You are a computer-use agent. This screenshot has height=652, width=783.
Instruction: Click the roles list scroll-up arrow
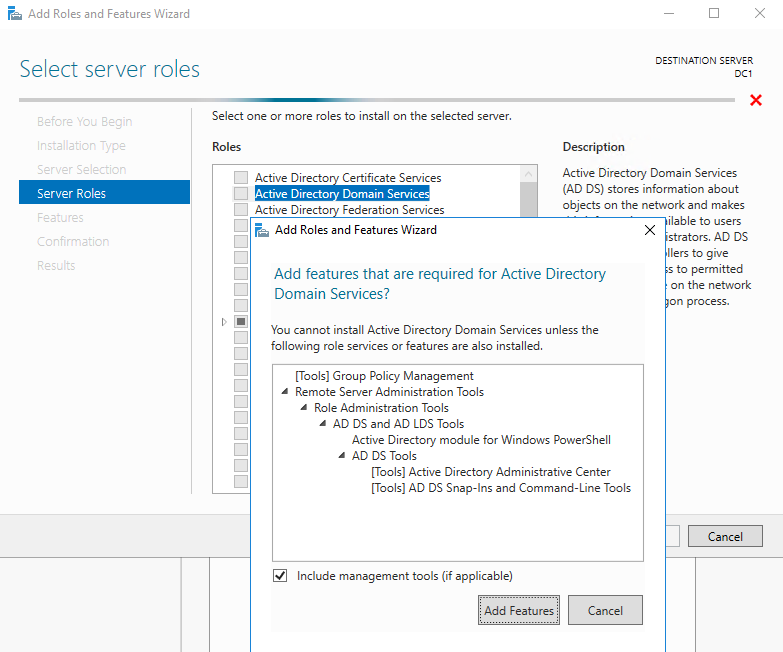click(x=529, y=174)
